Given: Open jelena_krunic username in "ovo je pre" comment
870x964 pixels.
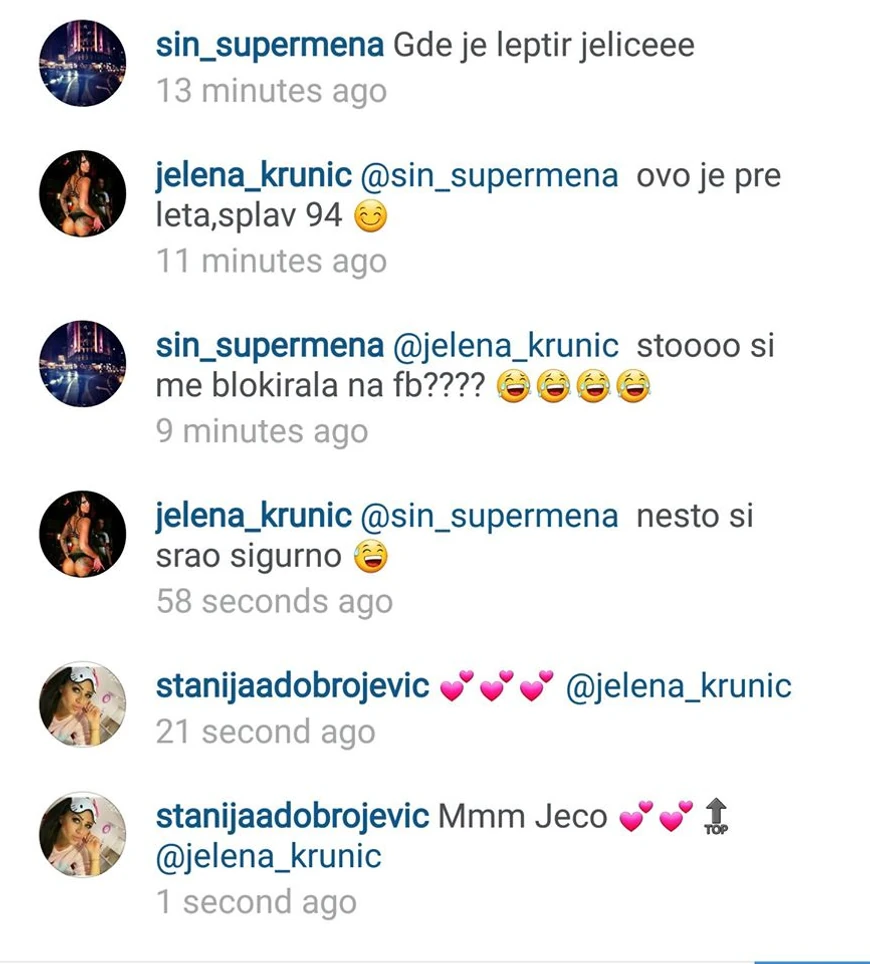Looking at the screenshot, I should pos(254,176).
